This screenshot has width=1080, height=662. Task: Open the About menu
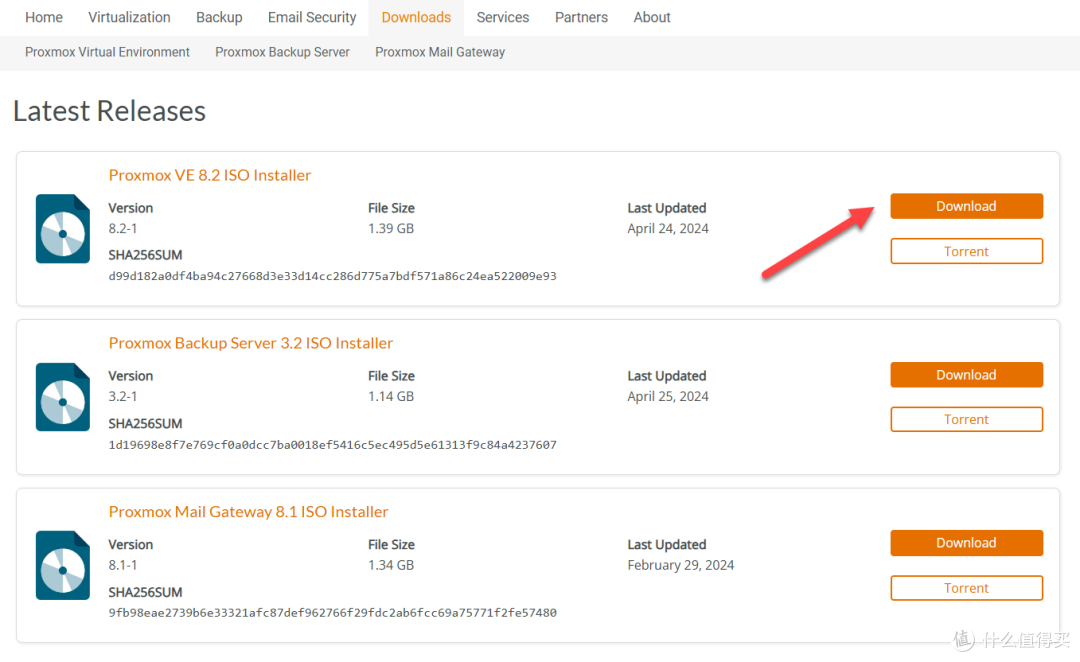coord(652,17)
